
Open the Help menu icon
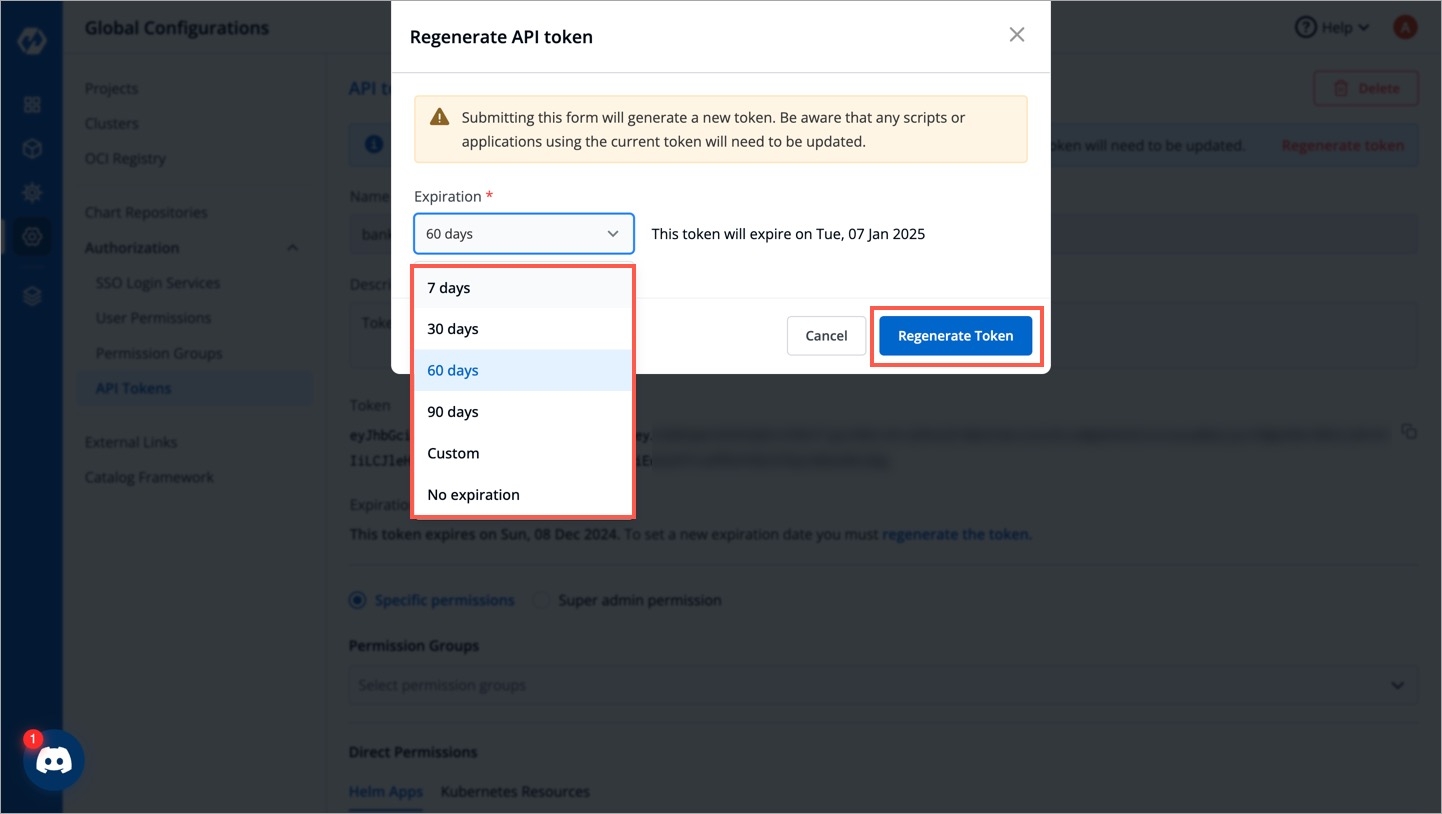(1306, 27)
